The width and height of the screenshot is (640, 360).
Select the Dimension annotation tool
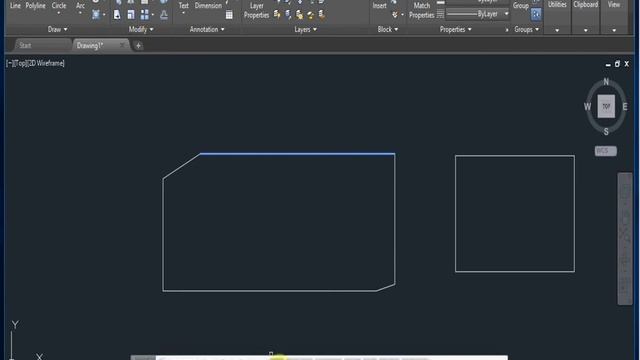(208, 5)
